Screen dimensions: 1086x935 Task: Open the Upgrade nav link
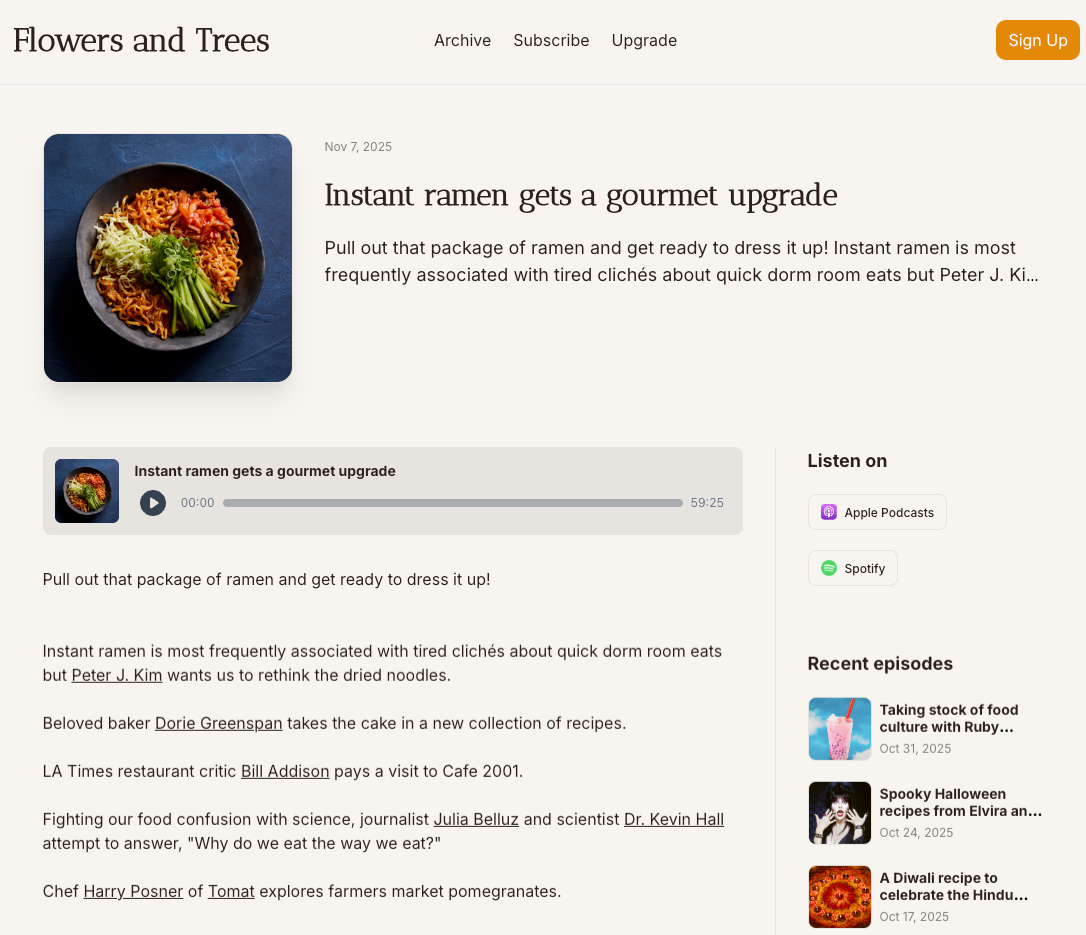tap(643, 40)
